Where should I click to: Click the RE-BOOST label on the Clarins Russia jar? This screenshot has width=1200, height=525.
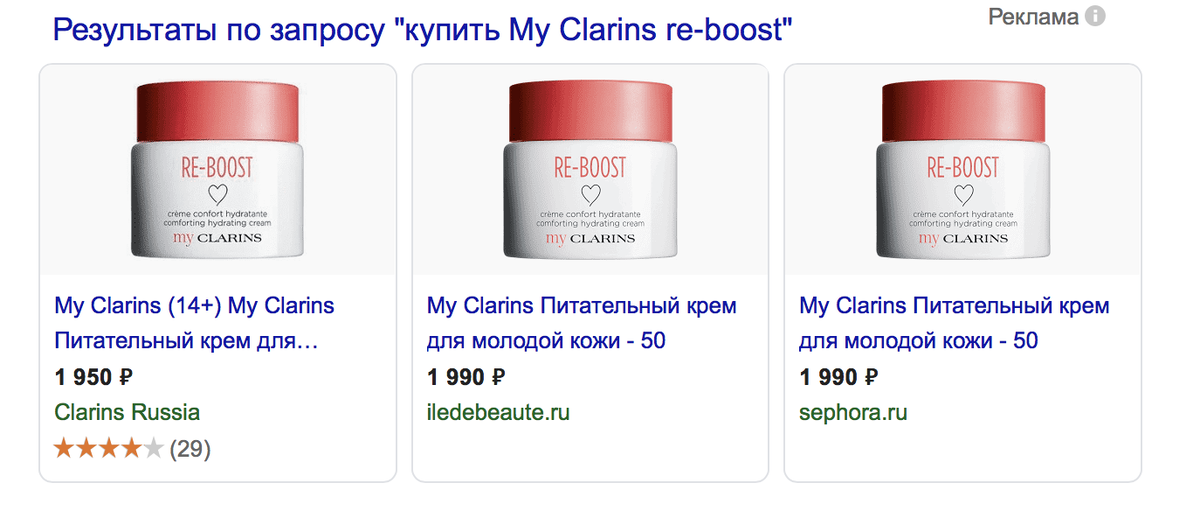pos(216,166)
